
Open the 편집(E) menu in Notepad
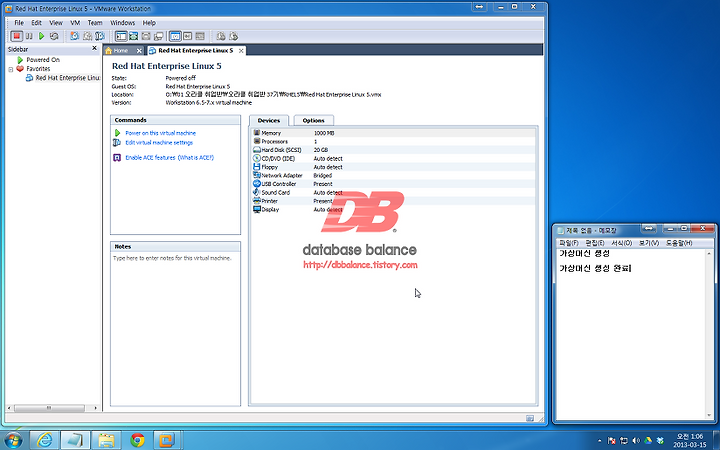595,243
